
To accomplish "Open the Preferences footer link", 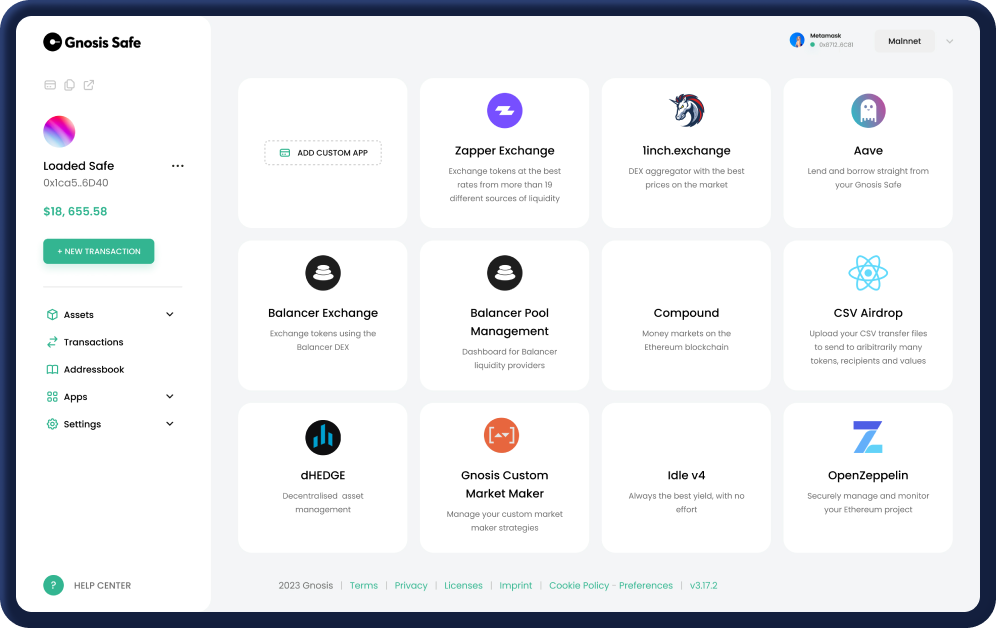I will 645,585.
